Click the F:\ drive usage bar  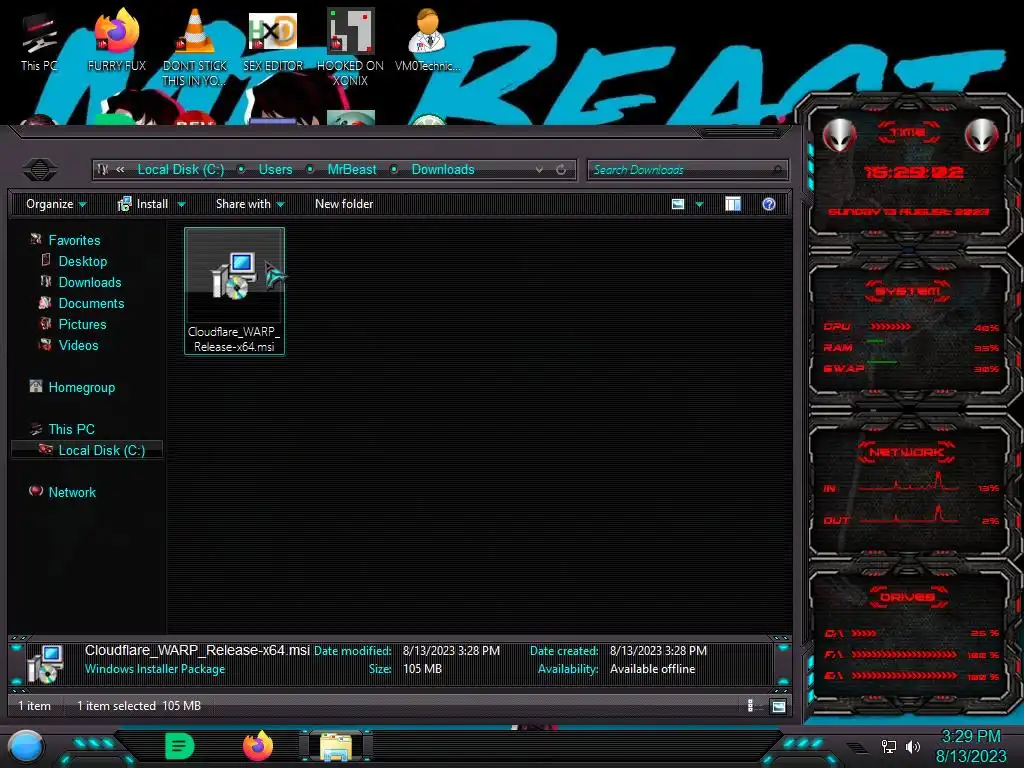[x=904, y=654]
